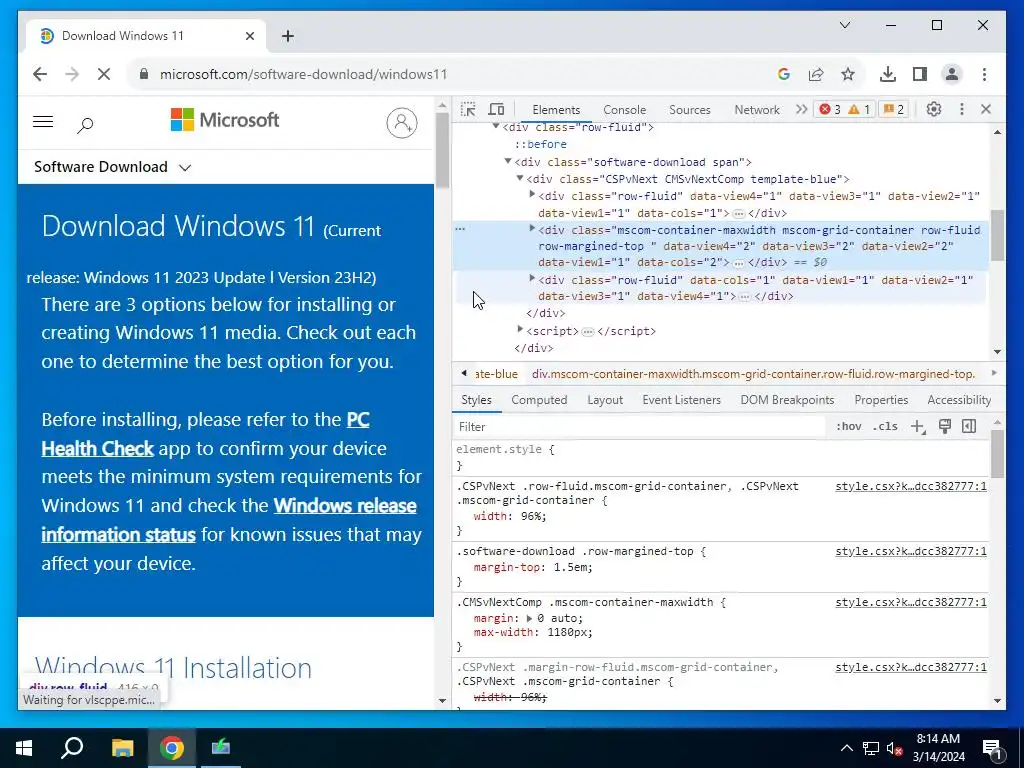Open the Layout pane tab
This screenshot has width=1024, height=768.
tap(605, 400)
